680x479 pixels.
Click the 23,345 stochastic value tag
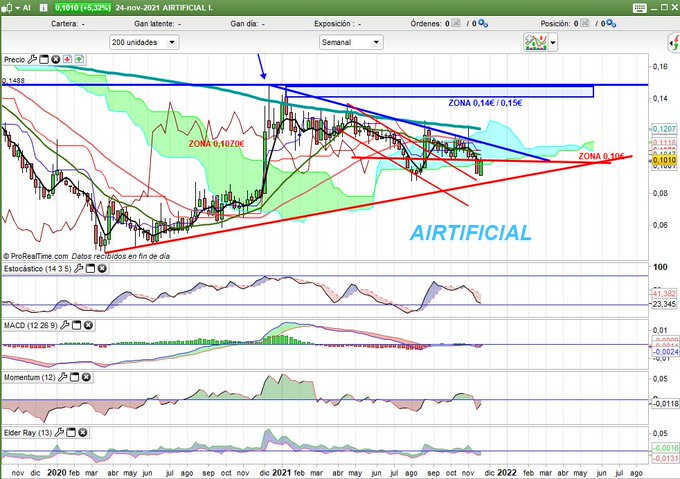[x=664, y=304]
